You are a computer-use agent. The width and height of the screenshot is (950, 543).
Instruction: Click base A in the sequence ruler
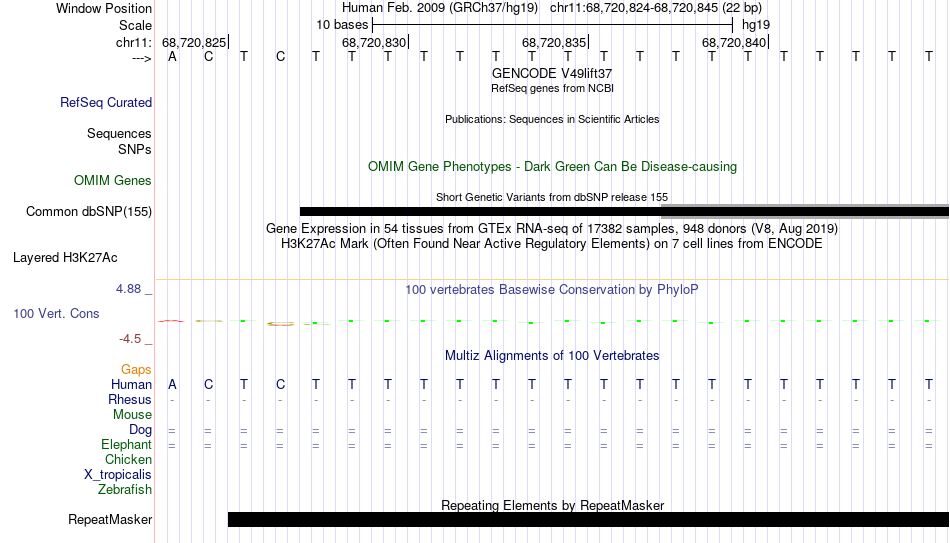pyautogui.click(x=173, y=57)
